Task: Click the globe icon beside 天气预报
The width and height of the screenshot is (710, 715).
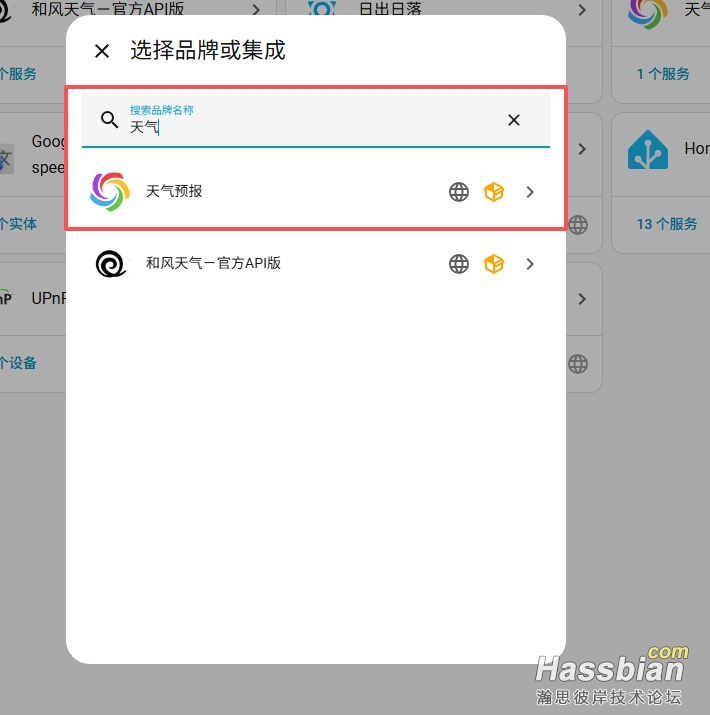Action: click(459, 192)
